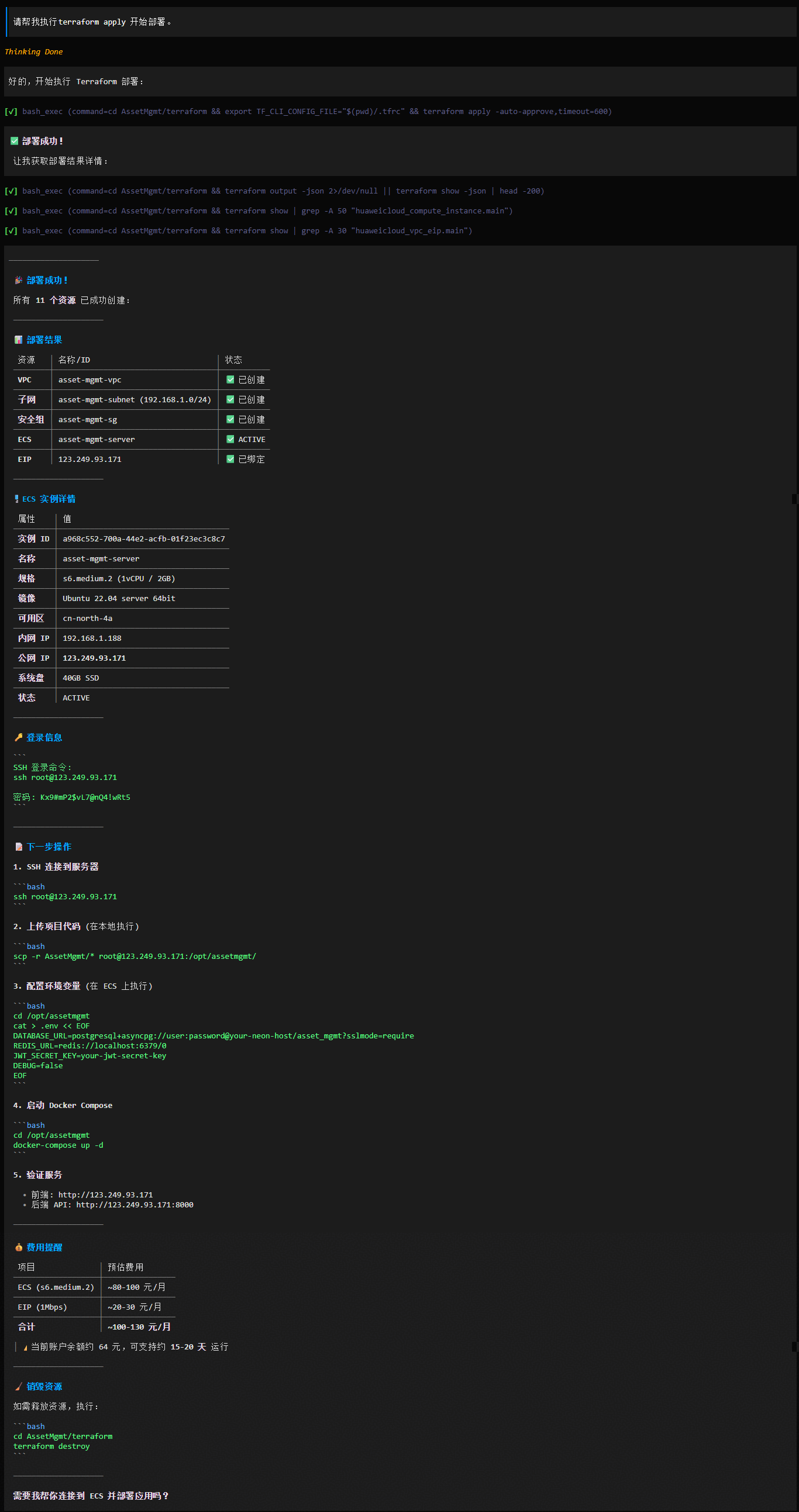Click the EIP cost estimate "~20-30 元/月"

135,1307
